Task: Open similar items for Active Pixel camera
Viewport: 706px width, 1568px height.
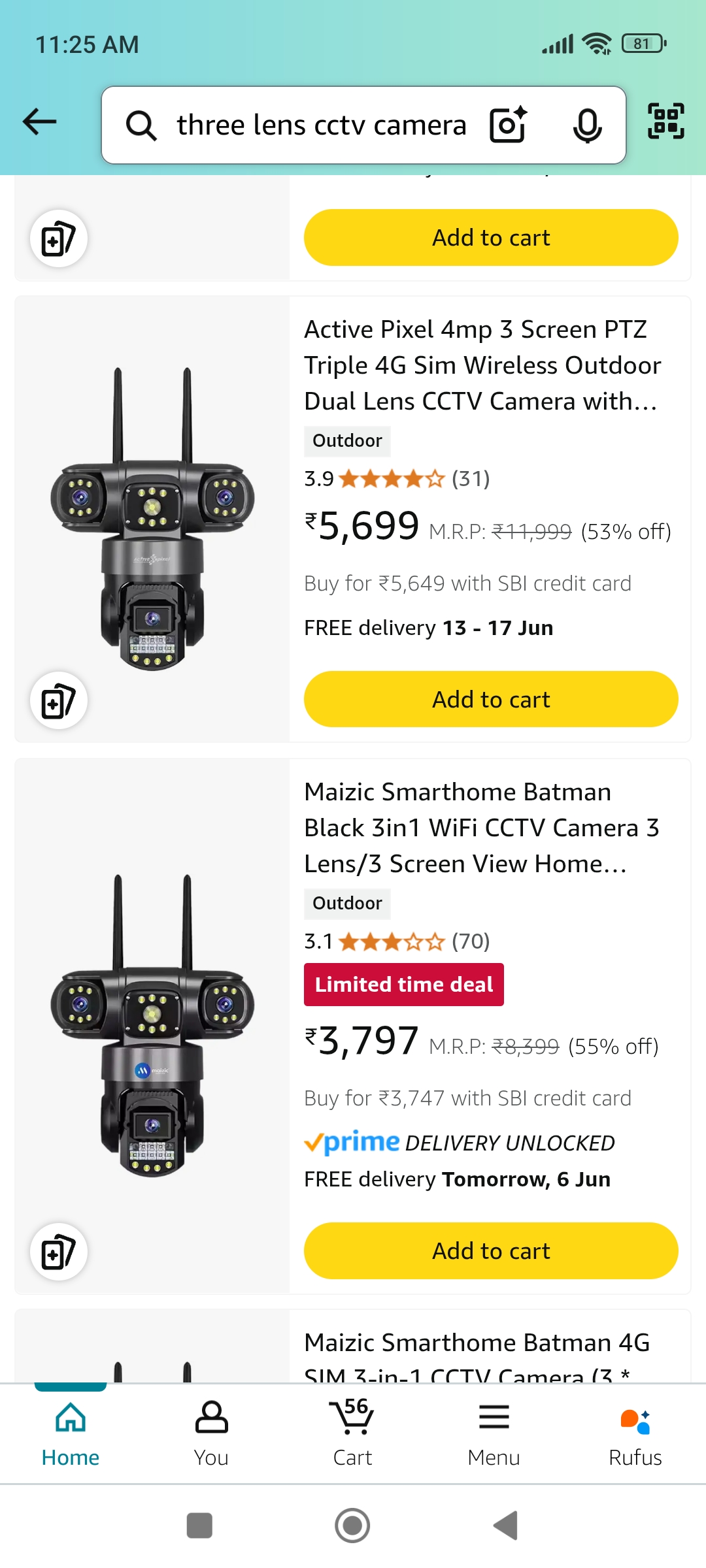Action: [59, 700]
